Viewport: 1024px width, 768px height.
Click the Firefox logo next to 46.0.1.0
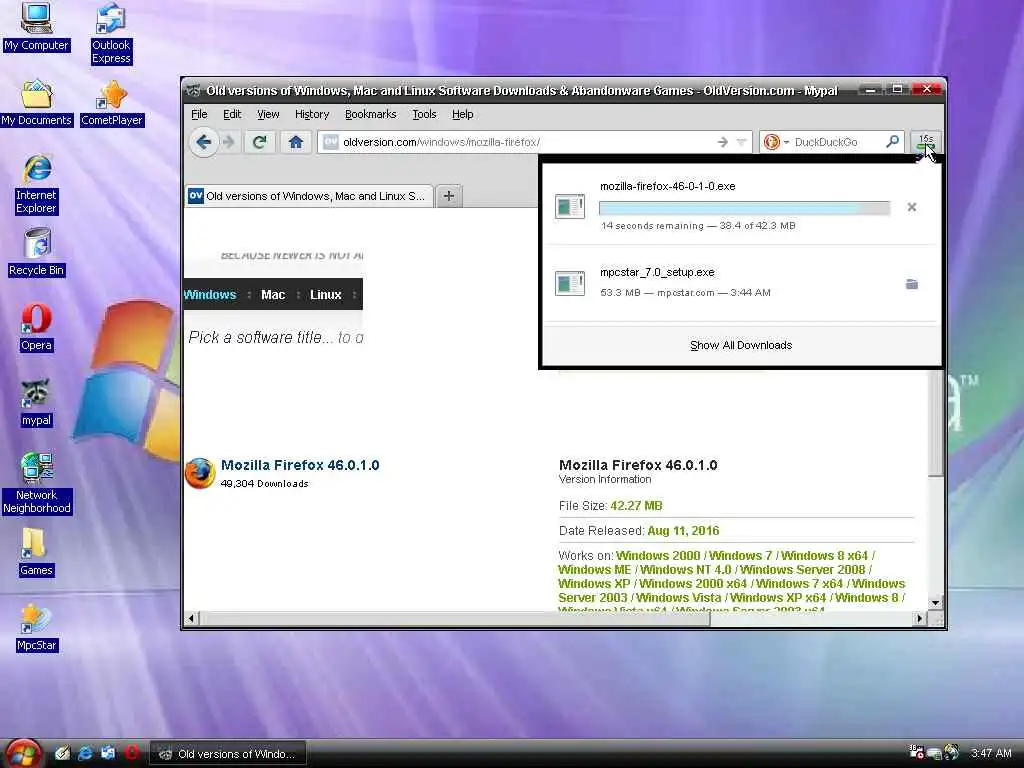point(200,473)
